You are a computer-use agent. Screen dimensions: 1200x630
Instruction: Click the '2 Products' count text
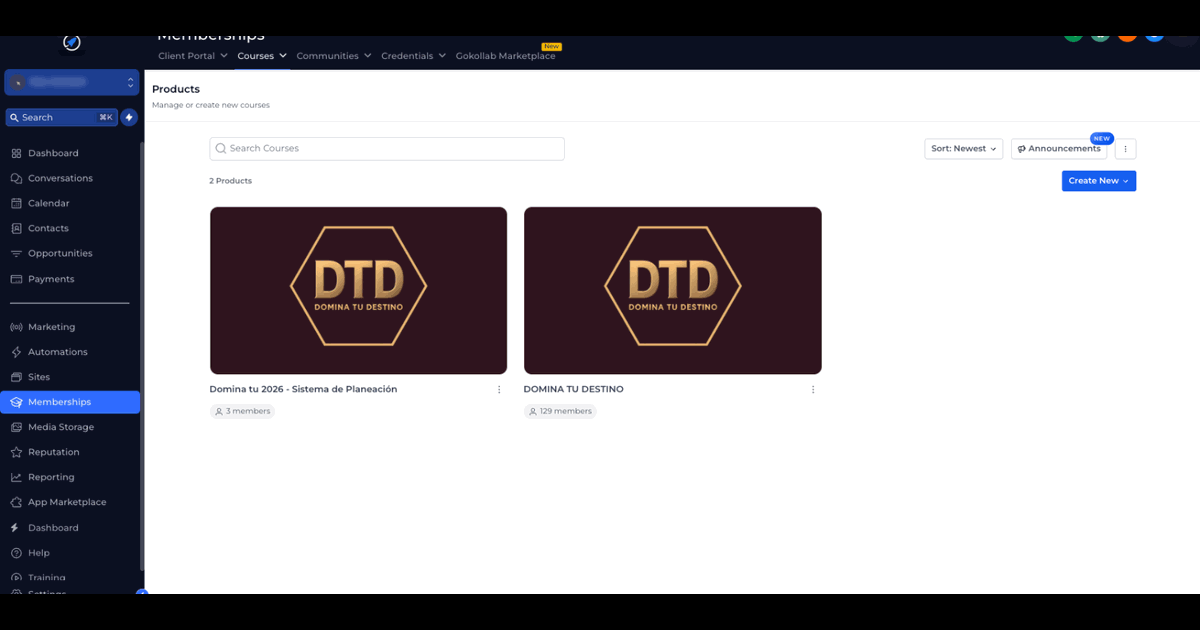pyautogui.click(x=230, y=181)
